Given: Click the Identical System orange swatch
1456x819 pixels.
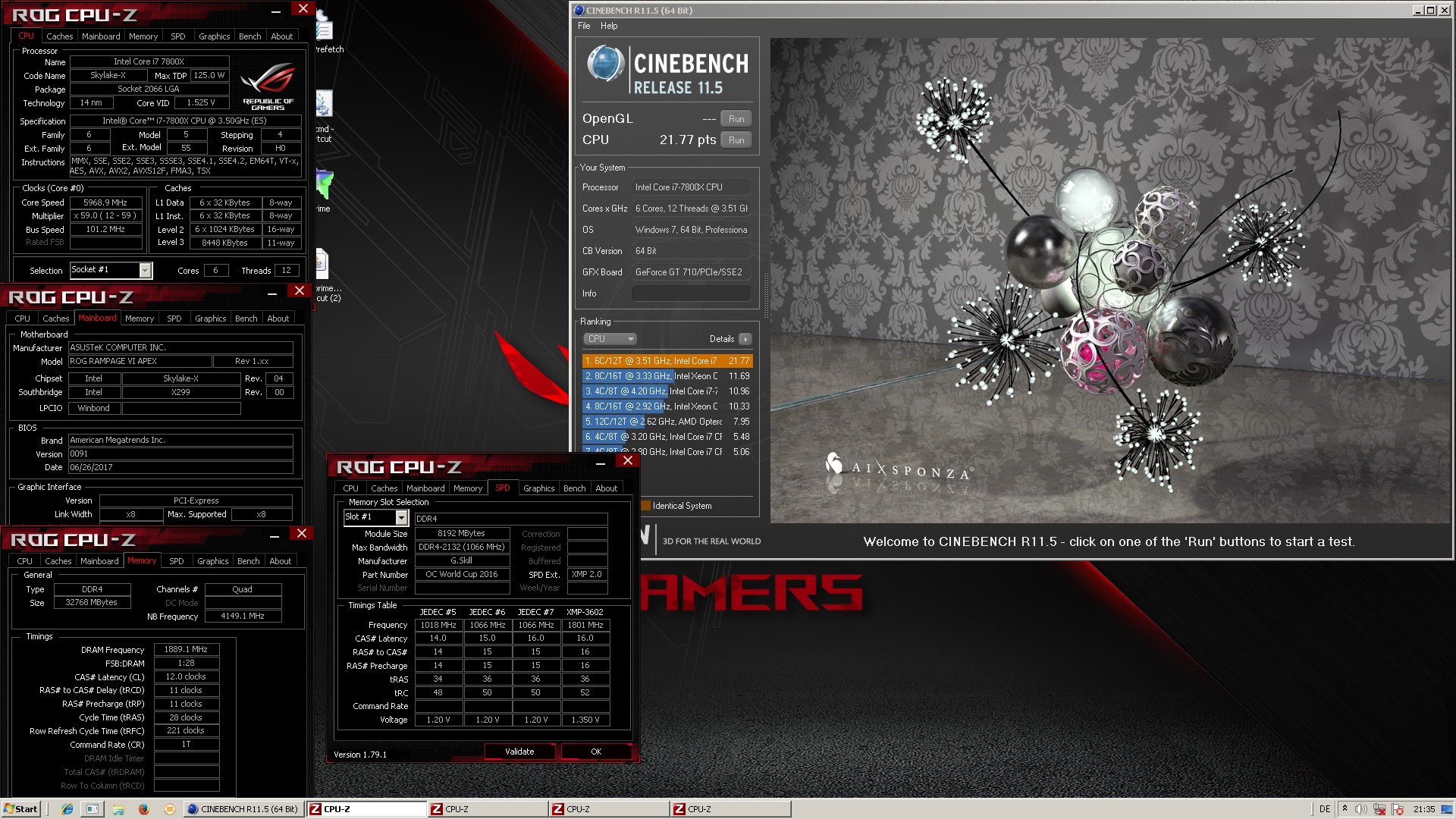Looking at the screenshot, I should (x=645, y=506).
